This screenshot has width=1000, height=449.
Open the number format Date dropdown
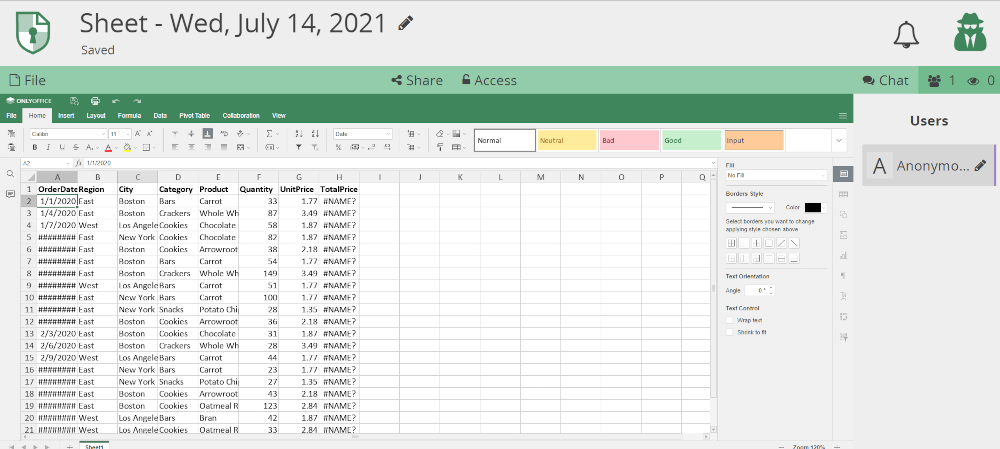(x=363, y=134)
